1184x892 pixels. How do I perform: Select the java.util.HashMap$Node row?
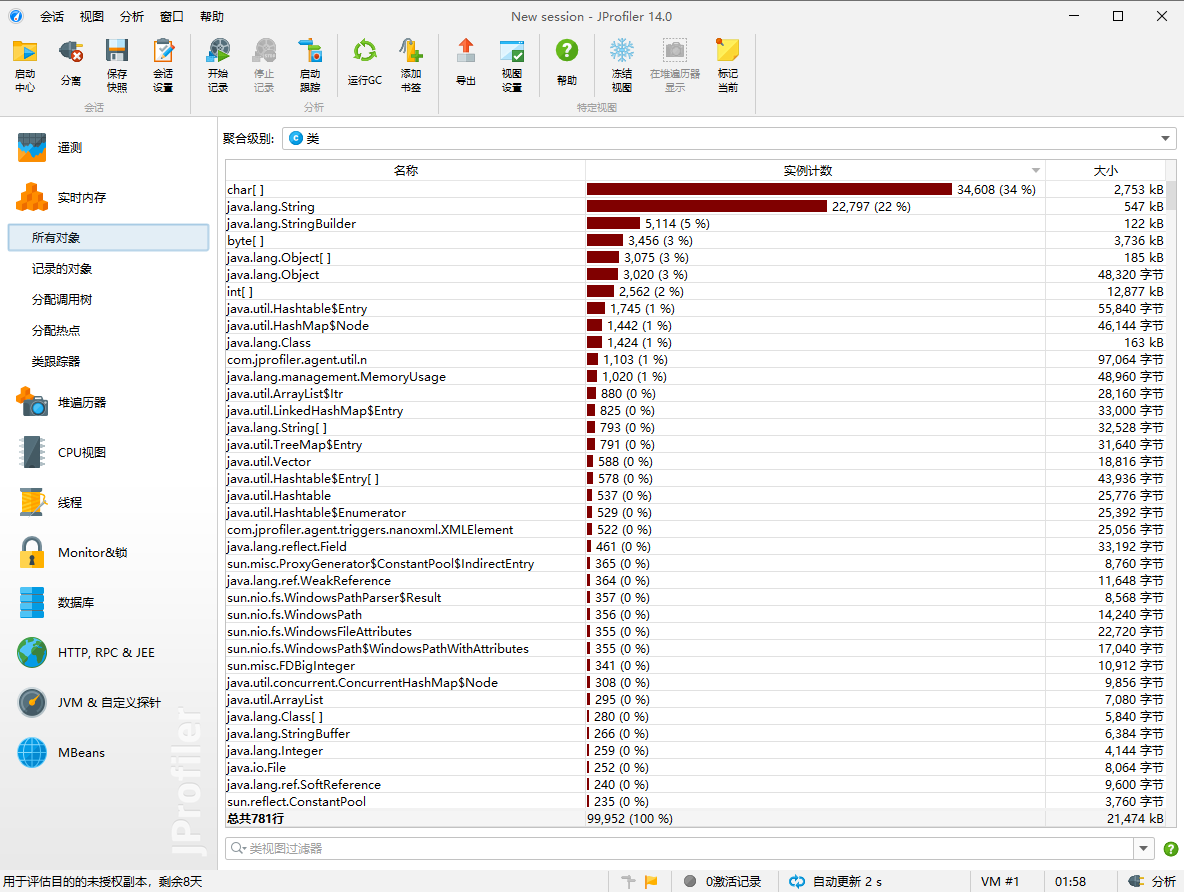695,326
